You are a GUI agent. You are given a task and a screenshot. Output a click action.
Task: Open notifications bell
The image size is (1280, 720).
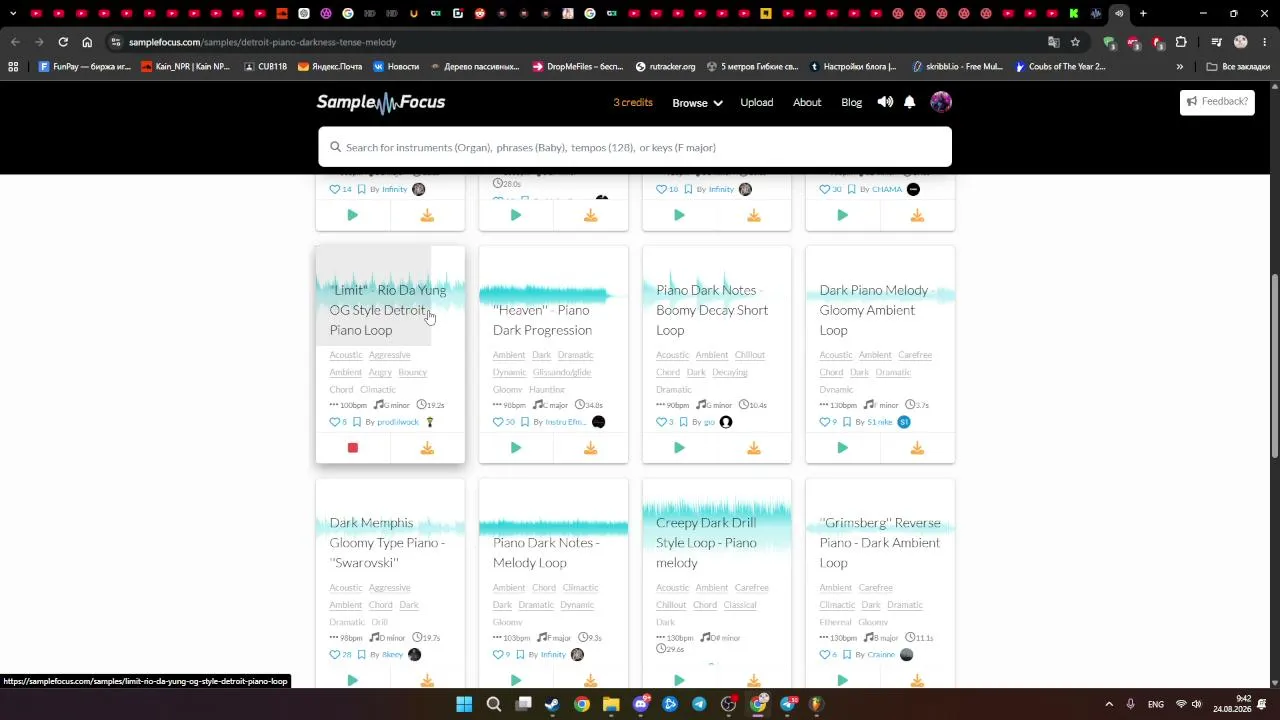910,102
